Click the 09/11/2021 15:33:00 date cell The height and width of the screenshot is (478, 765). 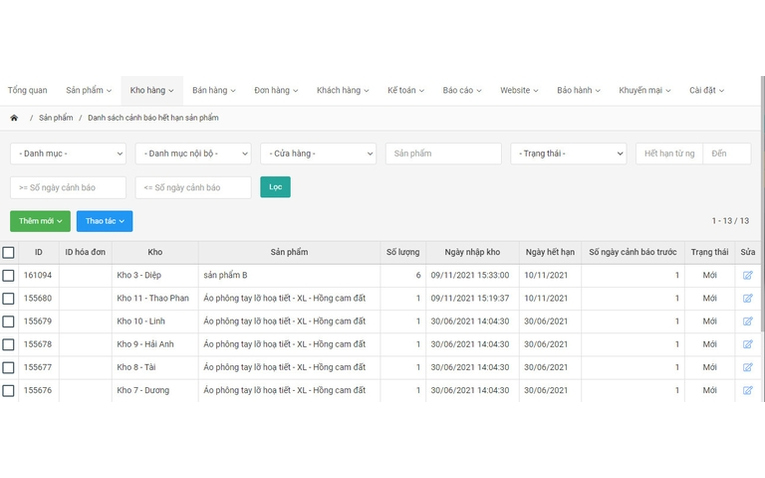coord(470,275)
